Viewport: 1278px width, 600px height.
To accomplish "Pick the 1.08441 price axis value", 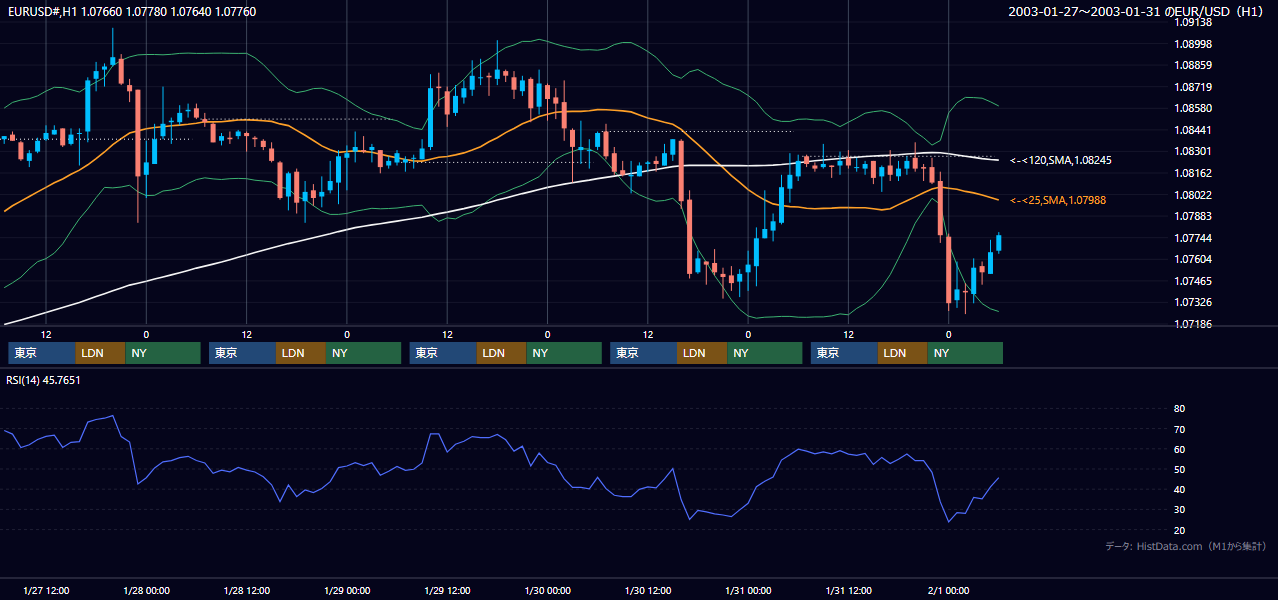I will click(1193, 130).
